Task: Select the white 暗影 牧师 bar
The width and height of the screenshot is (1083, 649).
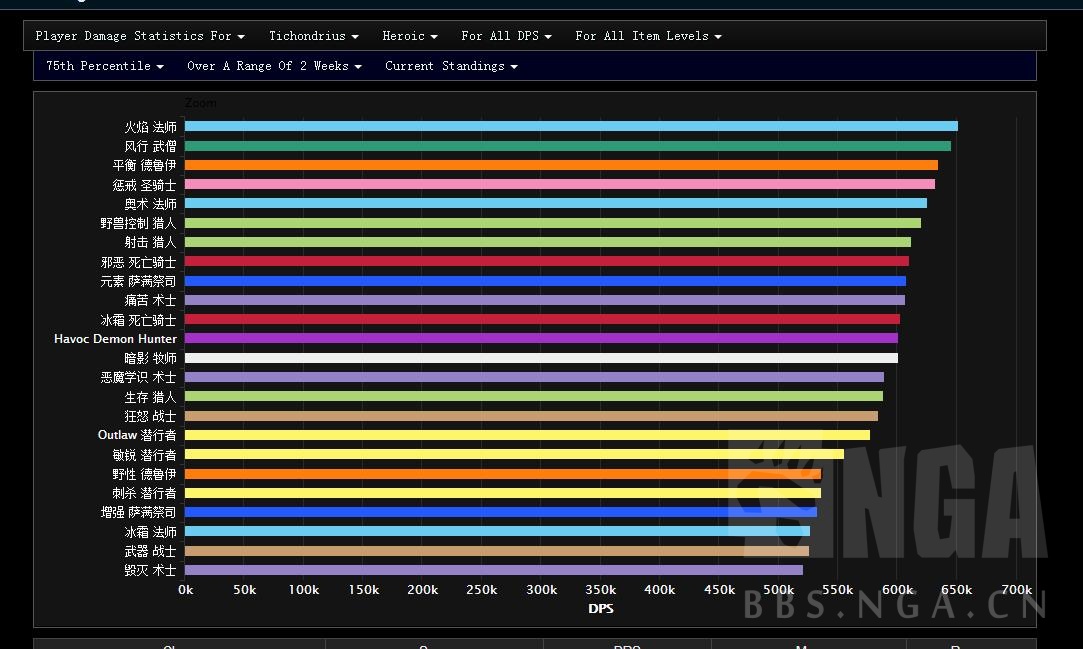Action: (541, 358)
